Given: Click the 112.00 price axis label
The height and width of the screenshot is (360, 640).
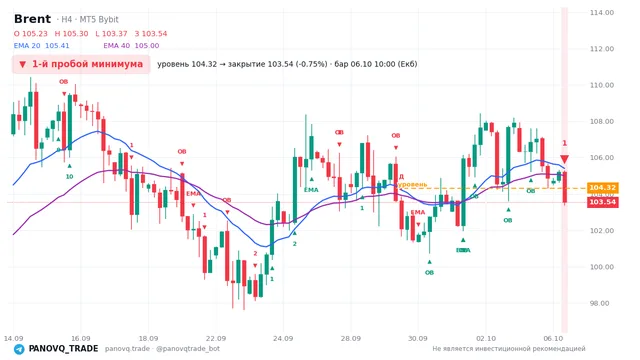Looking at the screenshot, I should pos(602,49).
